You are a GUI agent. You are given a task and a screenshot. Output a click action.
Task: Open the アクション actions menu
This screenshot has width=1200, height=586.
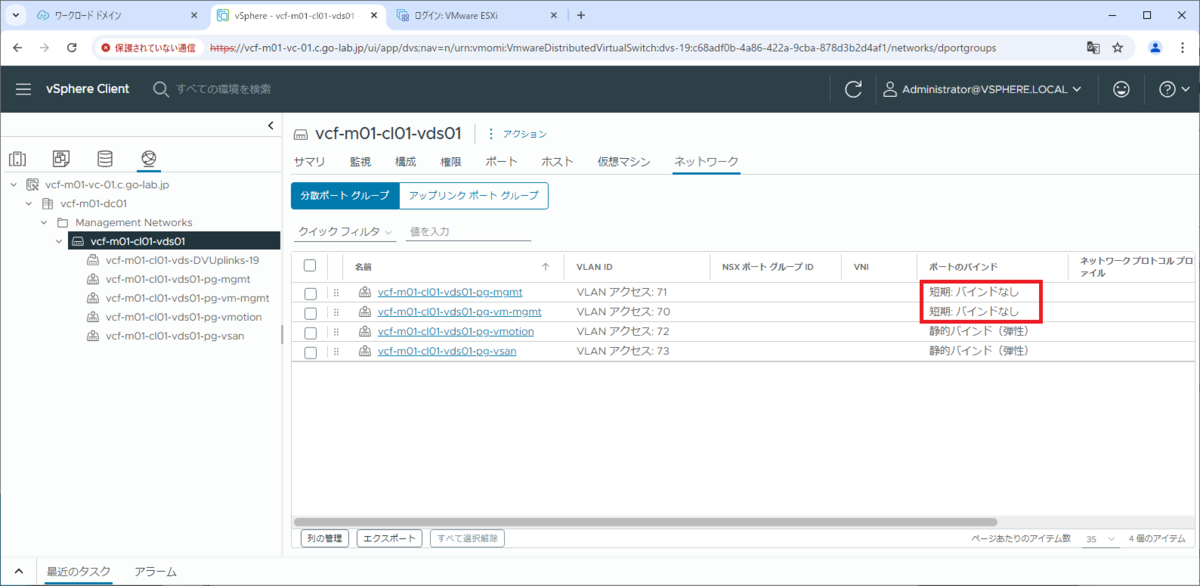coord(518,134)
